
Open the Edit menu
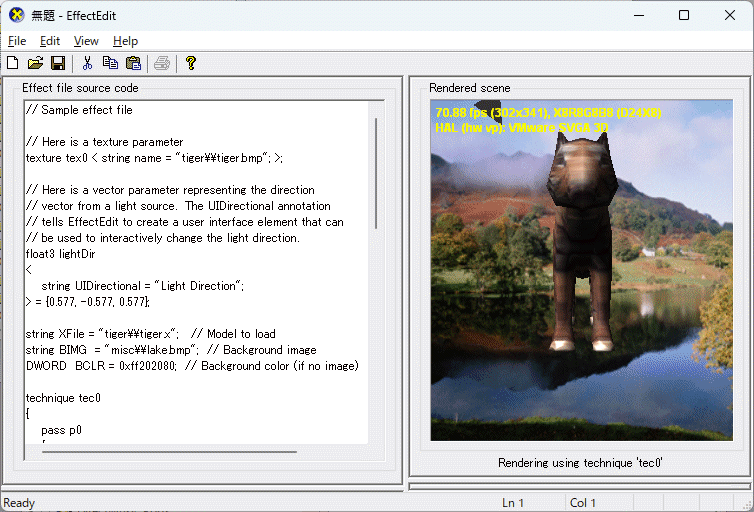(x=50, y=41)
